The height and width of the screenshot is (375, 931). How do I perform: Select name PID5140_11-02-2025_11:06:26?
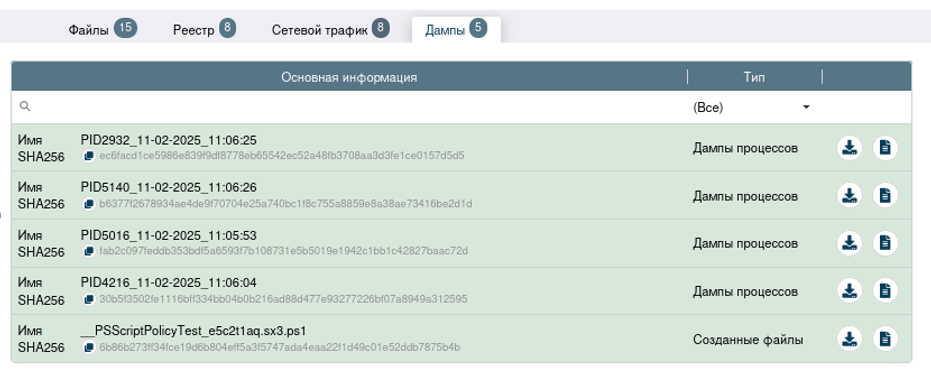point(169,188)
